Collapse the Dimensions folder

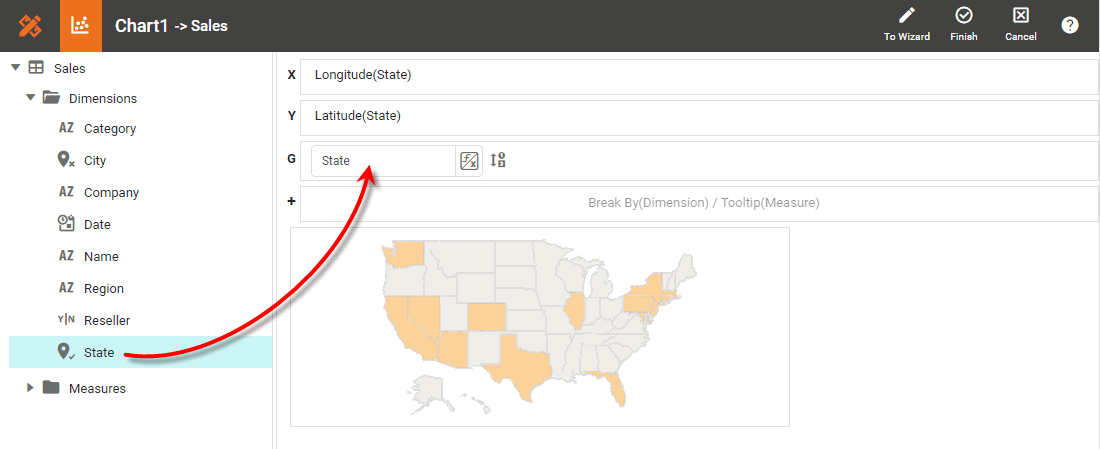click(x=31, y=98)
